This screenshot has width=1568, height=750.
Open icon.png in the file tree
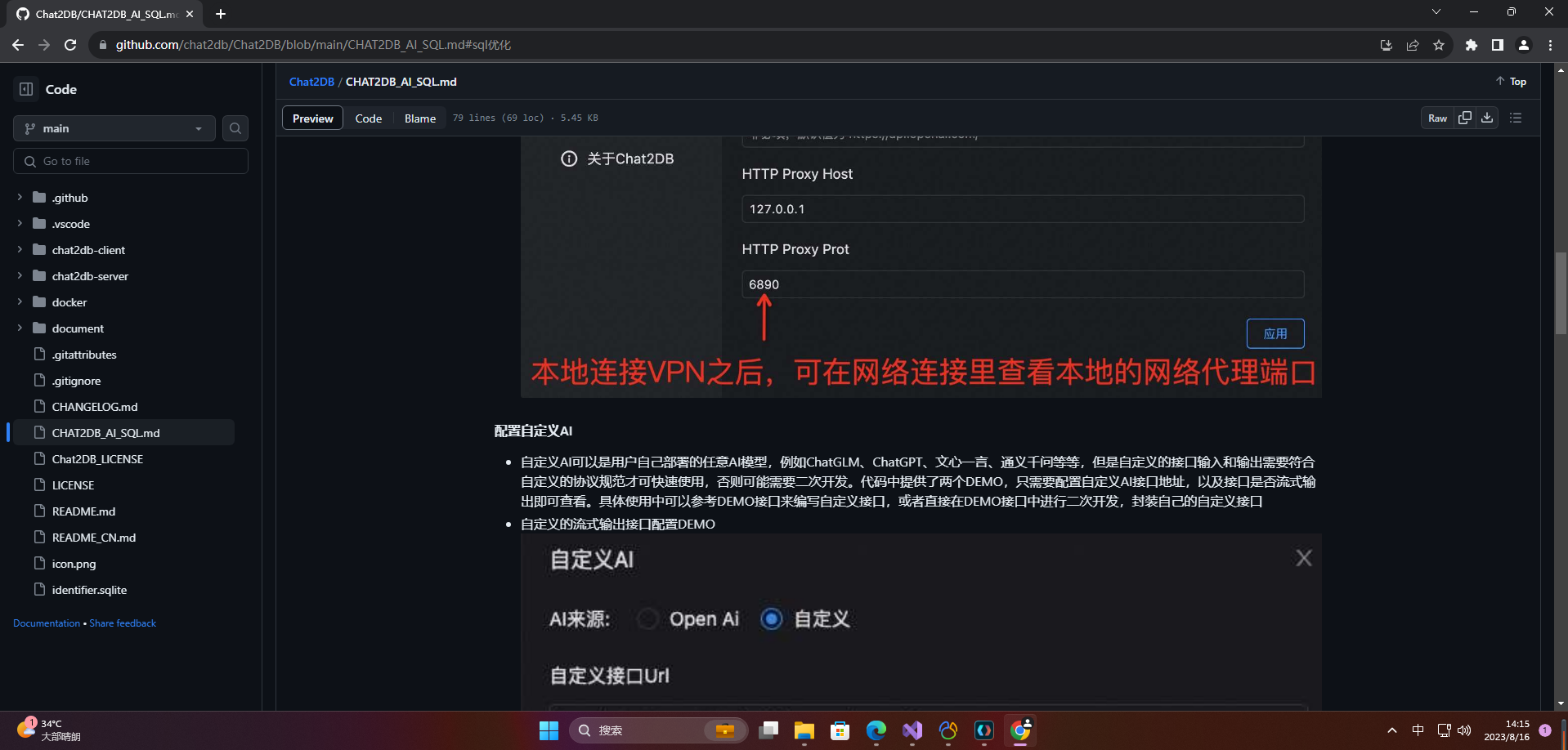point(74,564)
